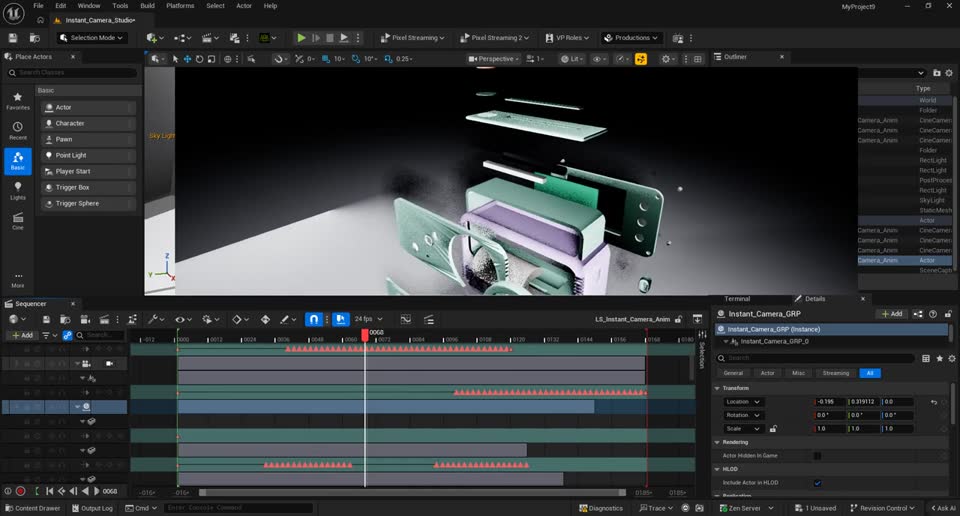Click the Sequencer record button
The image size is (960, 516).
pos(20,491)
